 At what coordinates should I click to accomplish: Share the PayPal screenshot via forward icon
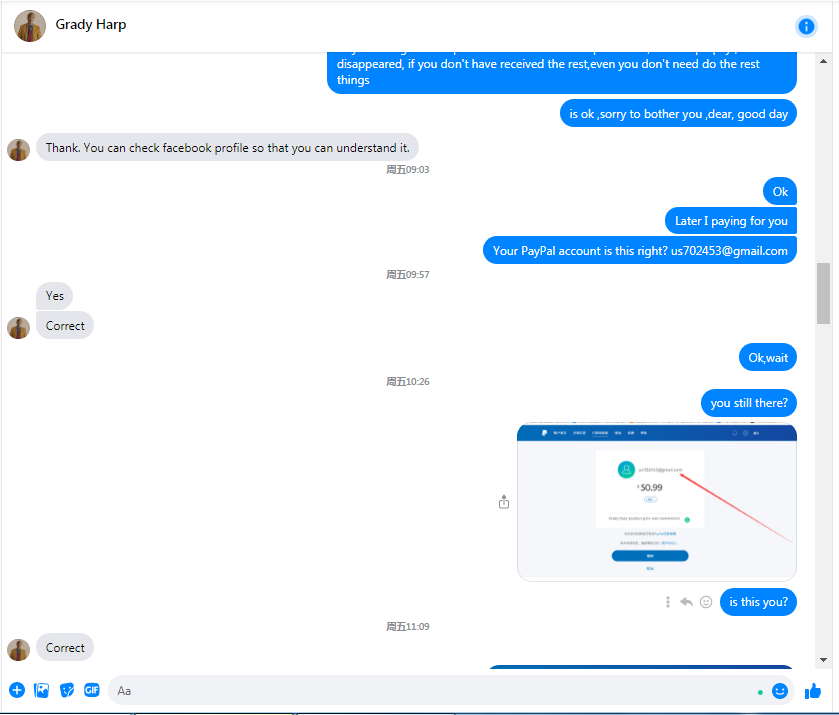coord(504,502)
